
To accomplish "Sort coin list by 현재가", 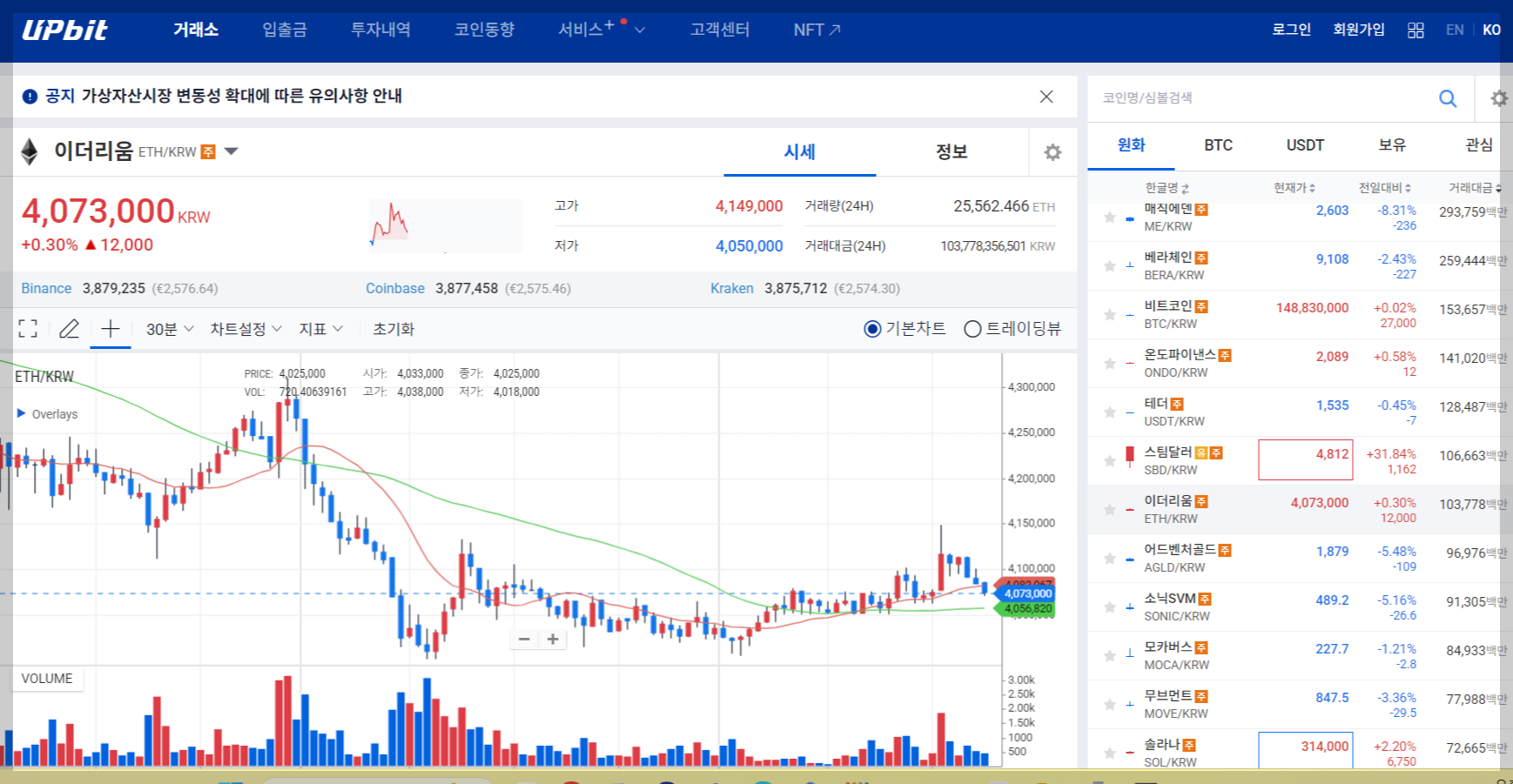I will tap(1294, 188).
